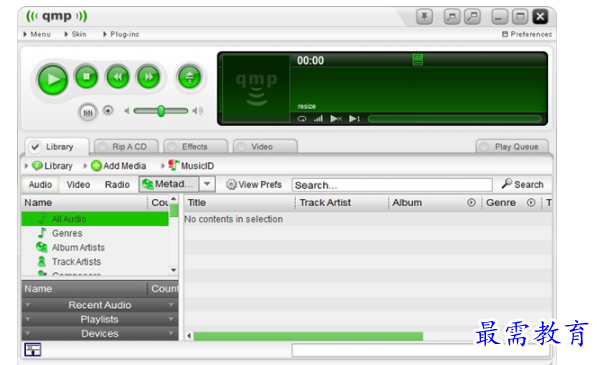Expand the Recent Audio section
Viewport: 597px width, 365px height.
click(x=100, y=305)
